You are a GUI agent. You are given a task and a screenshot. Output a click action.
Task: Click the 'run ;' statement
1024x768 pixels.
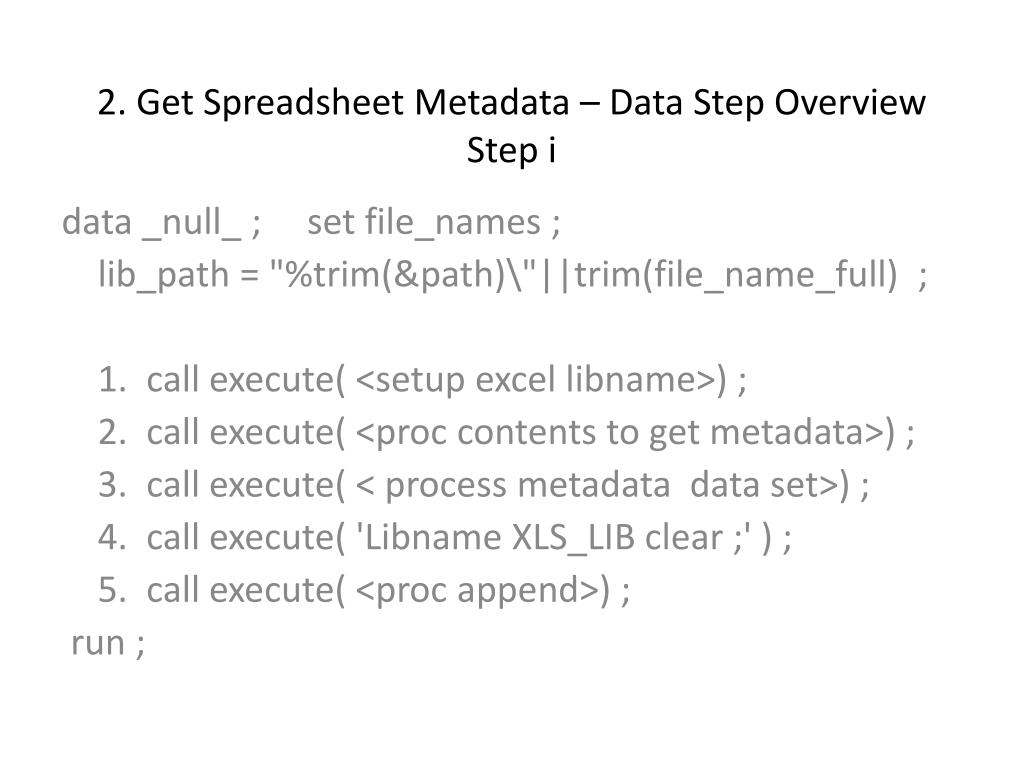pos(108,643)
